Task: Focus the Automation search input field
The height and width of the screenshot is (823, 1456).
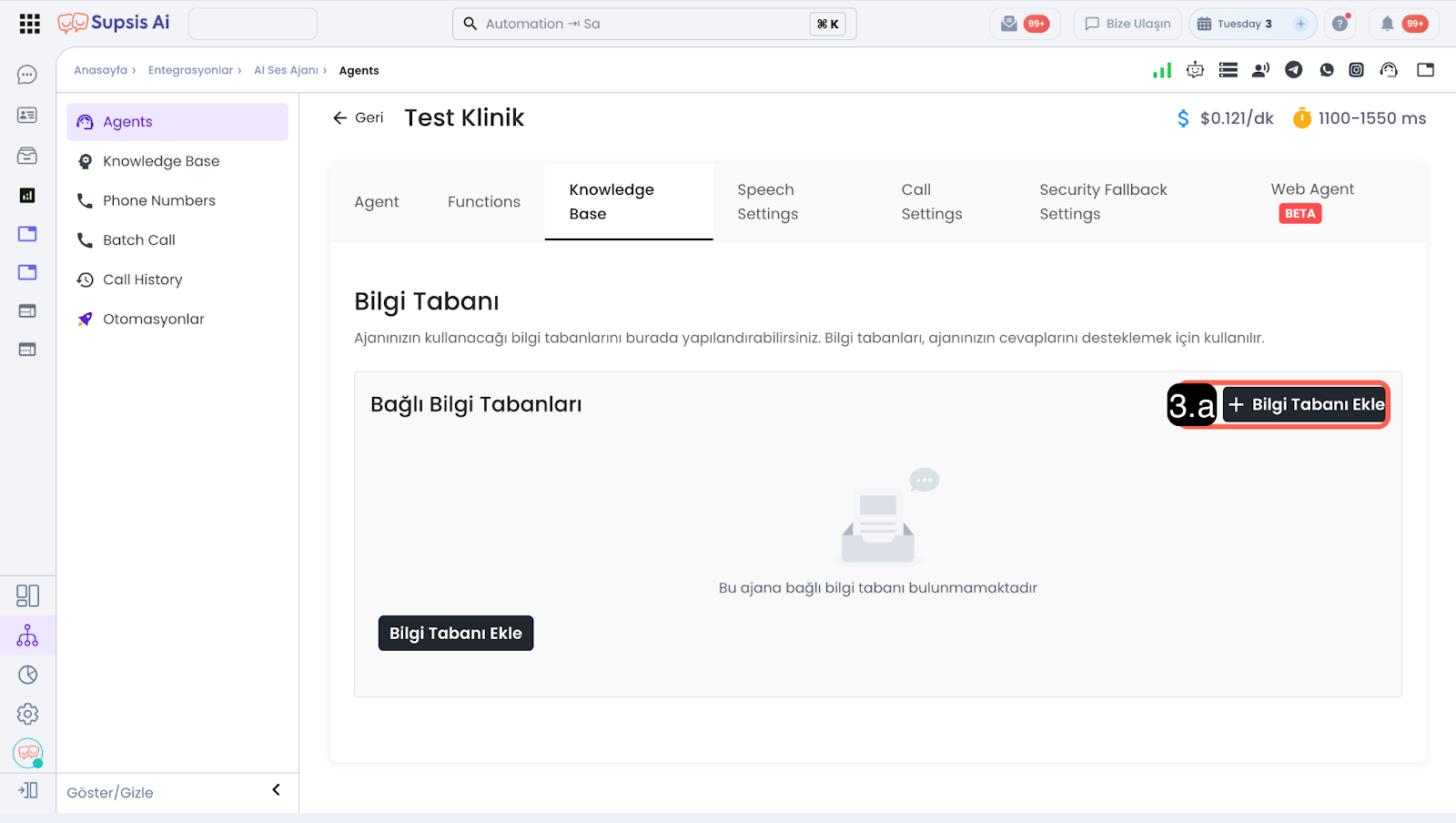Action: click(637, 24)
